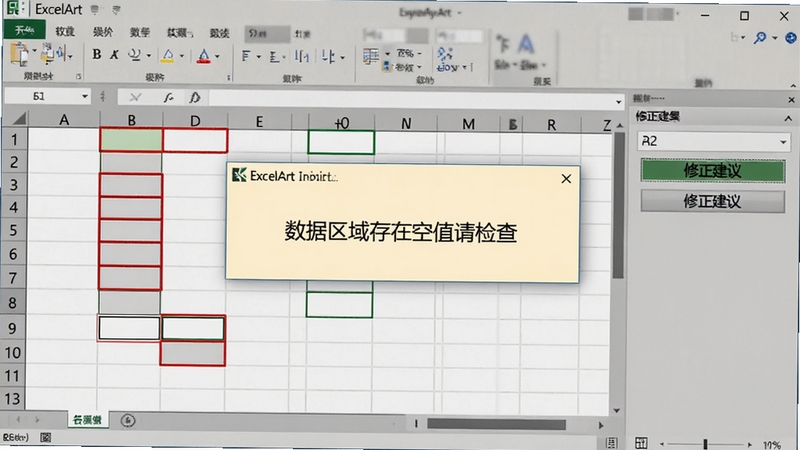The image size is (800, 450).
Task: Click the vertical scrollbar down arrow
Action: point(617,410)
